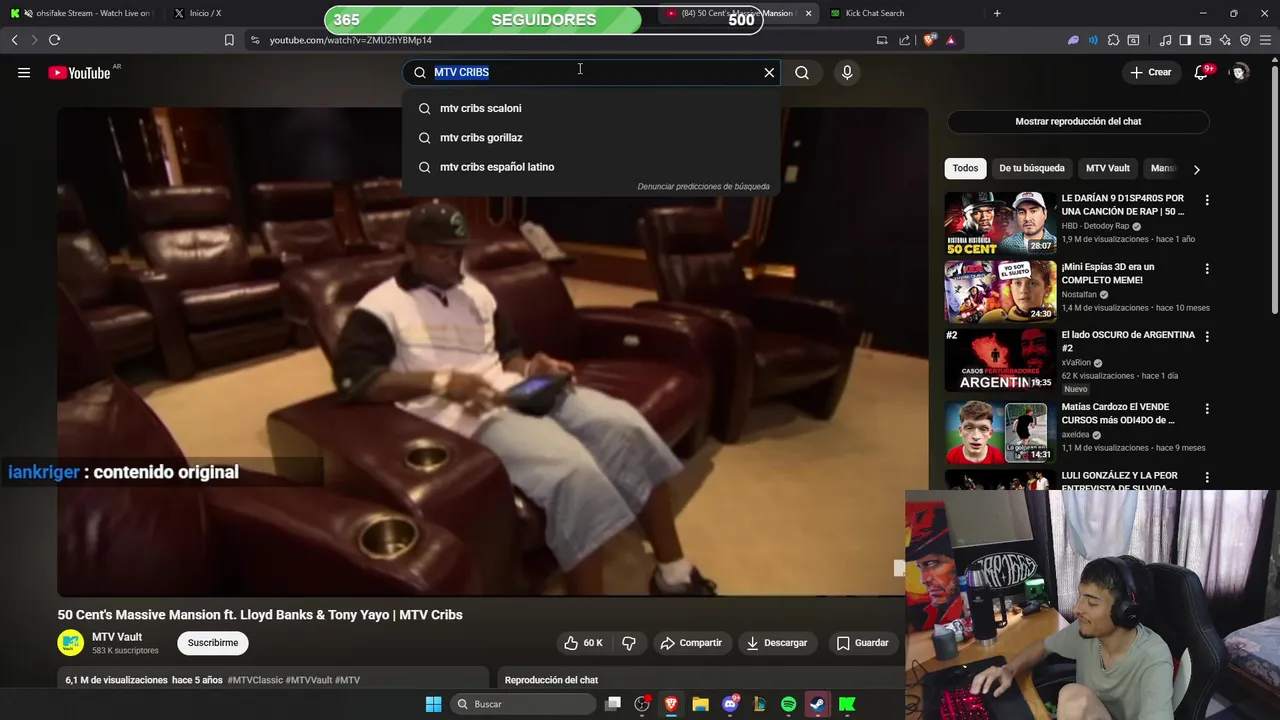Open options menu for 'El lado OSCURO' video

[x=1207, y=337]
